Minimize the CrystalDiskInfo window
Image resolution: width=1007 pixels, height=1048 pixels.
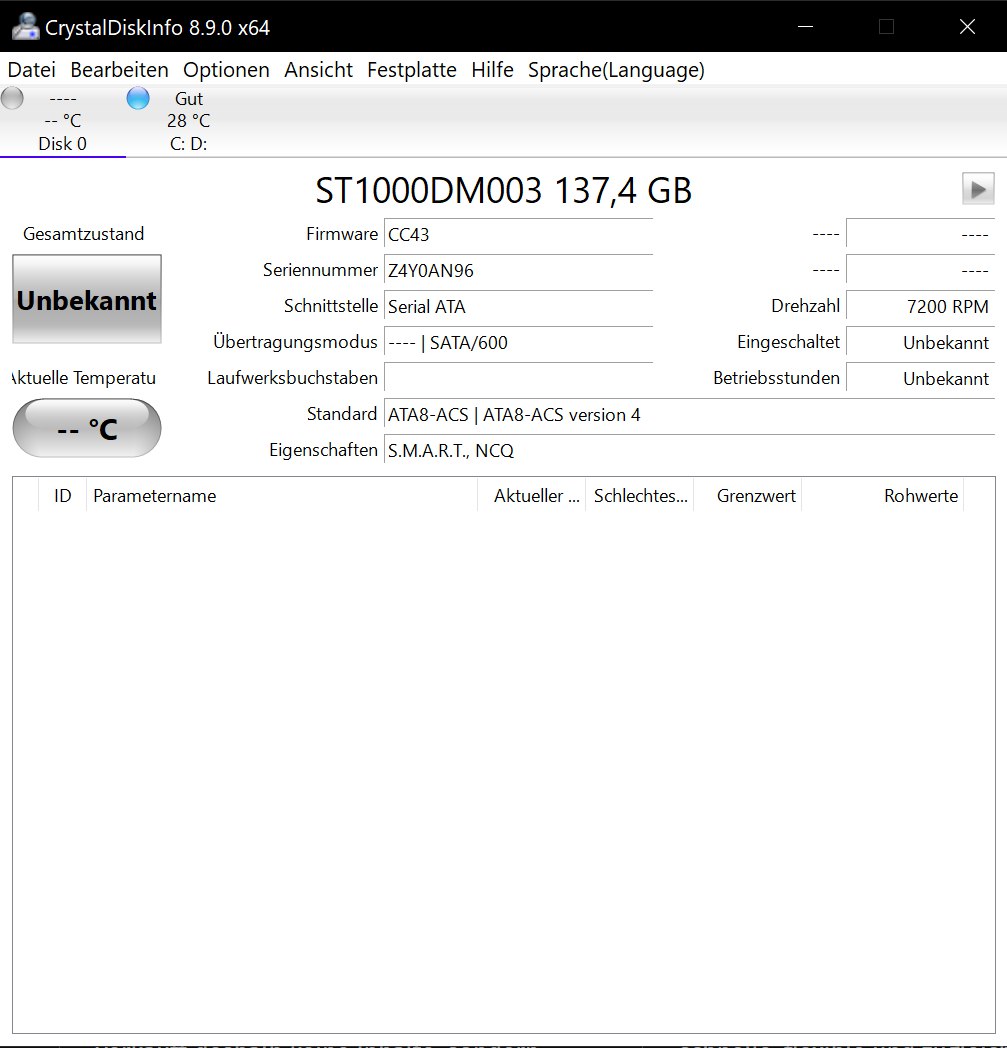806,27
